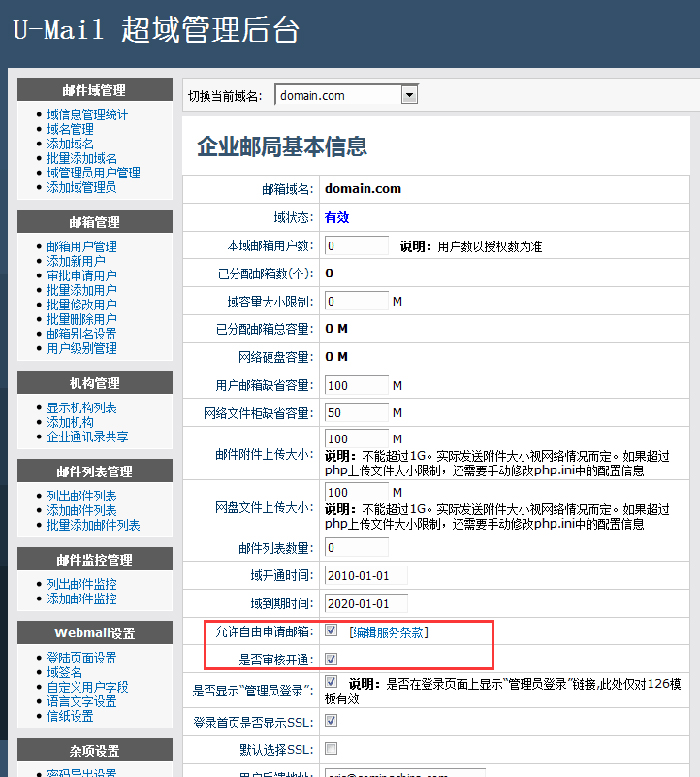Click 企业通讯录共享 link
This screenshot has width=700, height=777.
click(87, 437)
